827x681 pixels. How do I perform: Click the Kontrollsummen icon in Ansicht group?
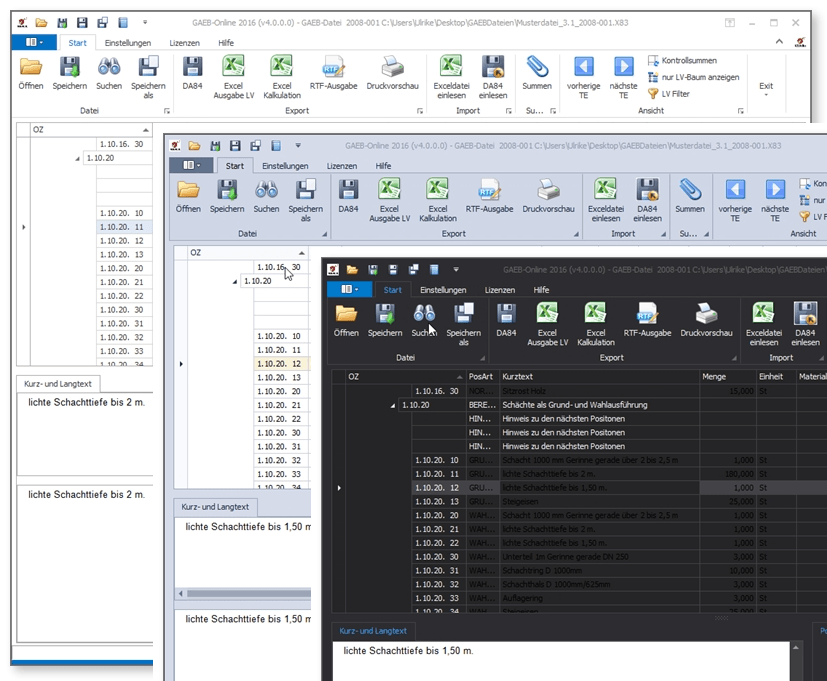pyautogui.click(x=653, y=61)
